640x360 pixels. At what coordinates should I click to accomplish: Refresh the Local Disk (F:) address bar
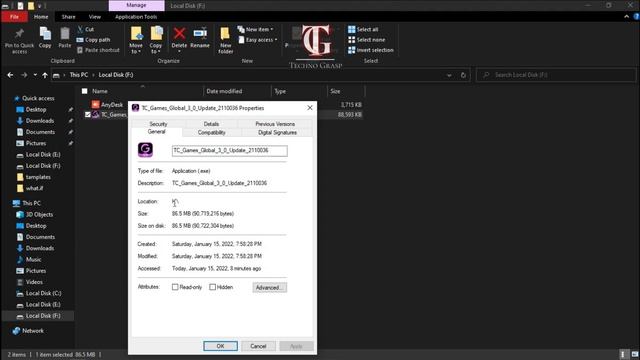(x=463, y=75)
